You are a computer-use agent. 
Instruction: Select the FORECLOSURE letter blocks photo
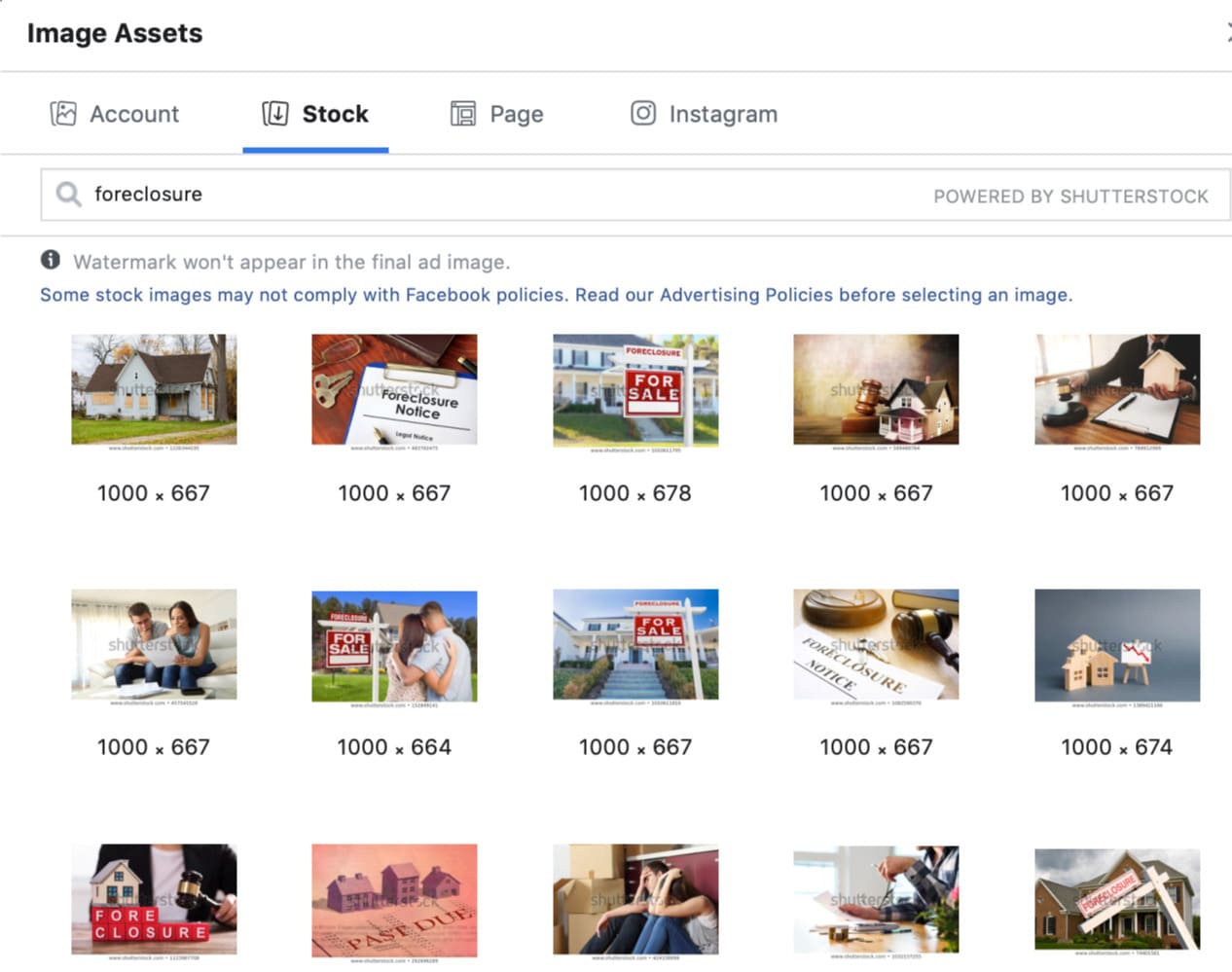[153, 899]
